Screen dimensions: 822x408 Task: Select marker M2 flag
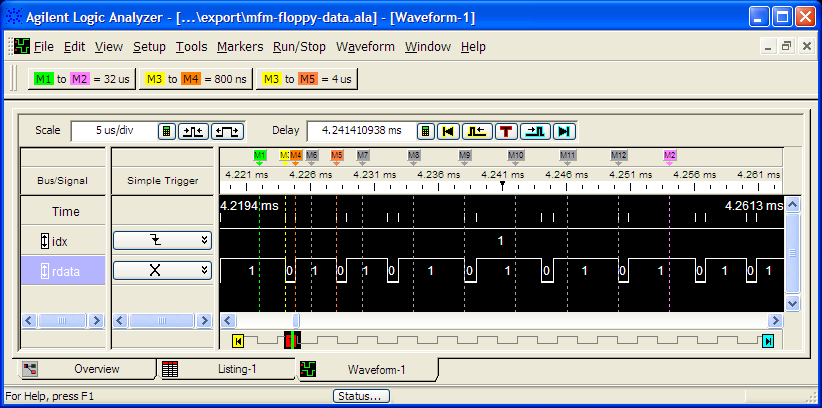tap(669, 156)
